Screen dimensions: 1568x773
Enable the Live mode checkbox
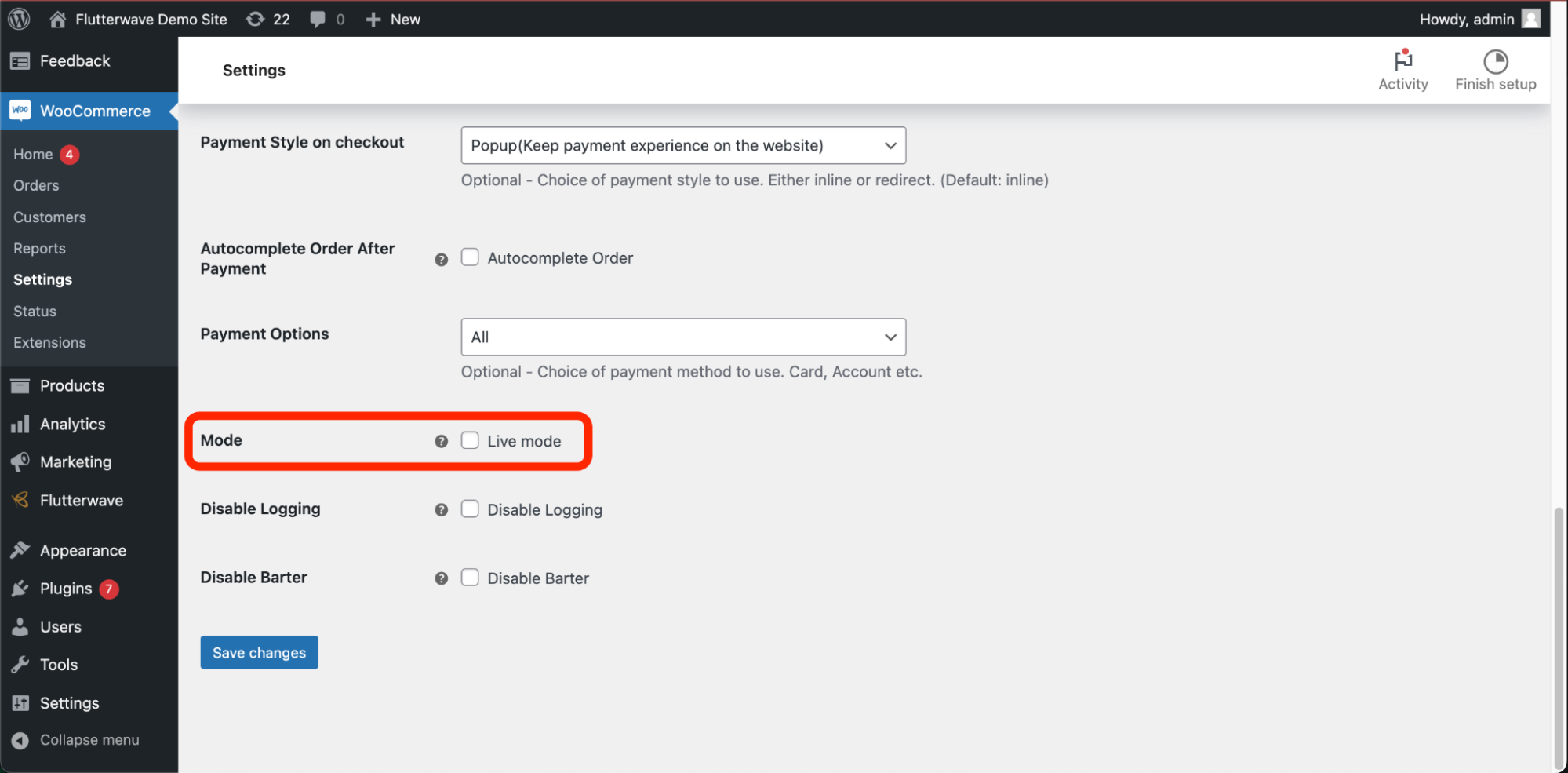(x=470, y=440)
